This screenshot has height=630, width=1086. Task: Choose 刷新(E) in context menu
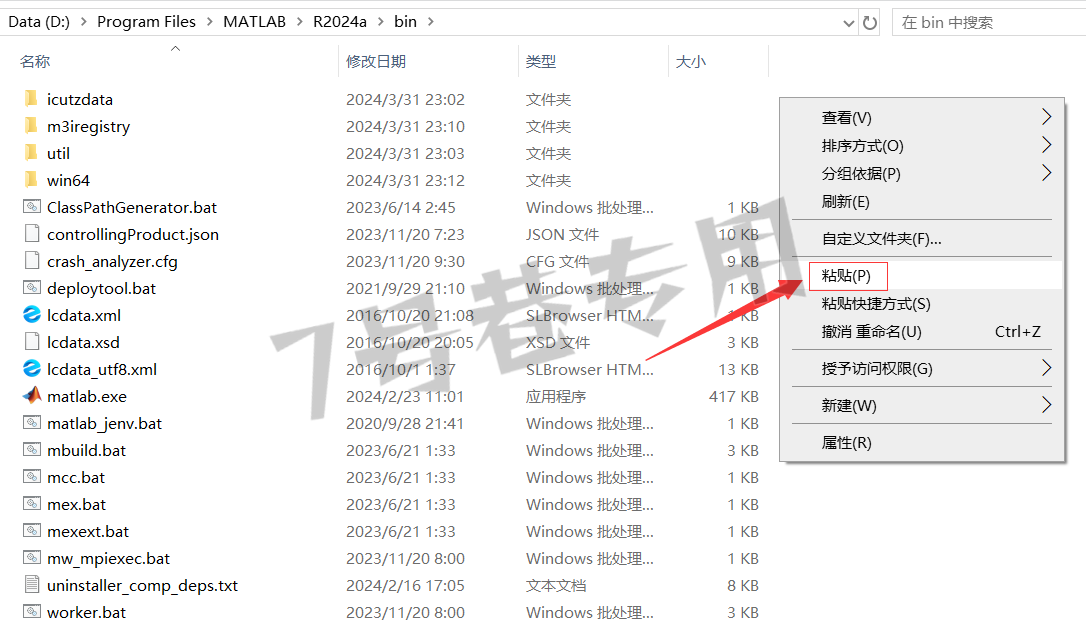tap(923, 201)
